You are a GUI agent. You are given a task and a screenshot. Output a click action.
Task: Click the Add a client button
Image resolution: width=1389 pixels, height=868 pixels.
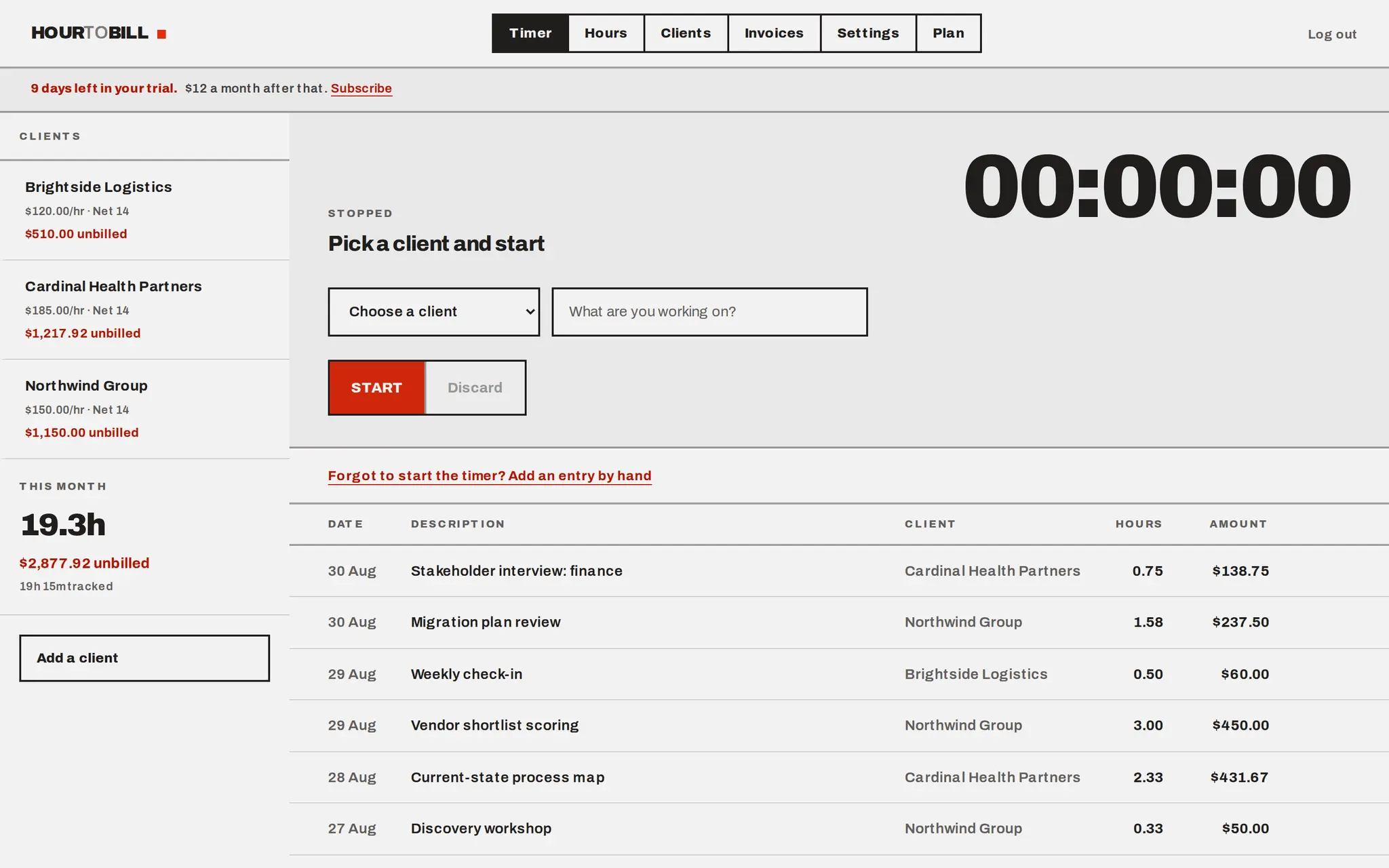coord(144,658)
